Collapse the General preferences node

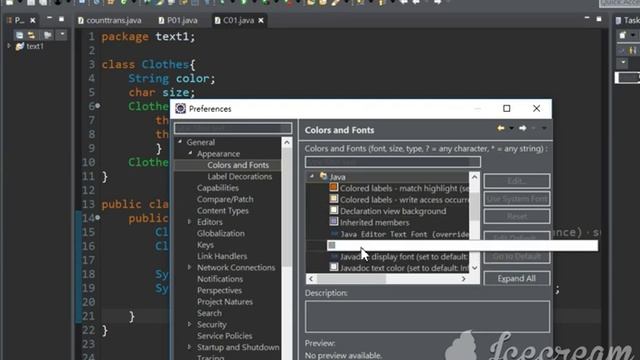click(x=180, y=142)
